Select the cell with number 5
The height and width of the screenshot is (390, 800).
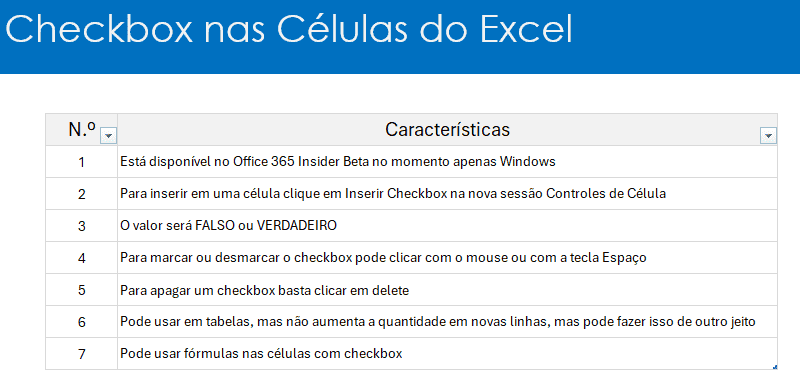pos(82,290)
